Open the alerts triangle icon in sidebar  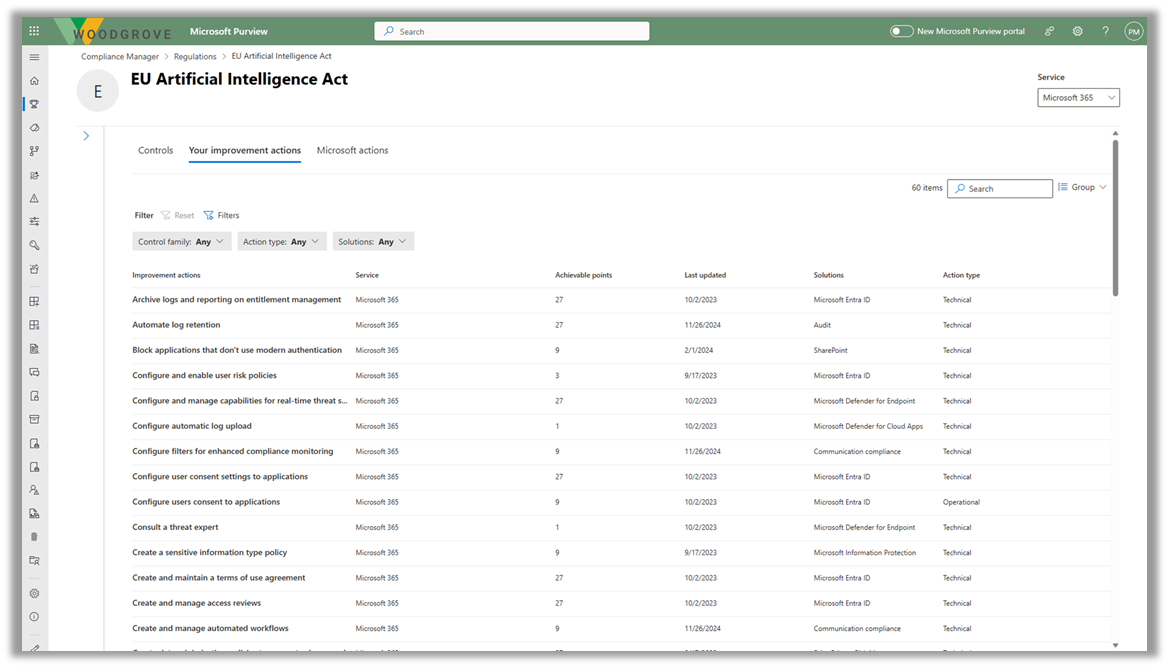pos(34,198)
